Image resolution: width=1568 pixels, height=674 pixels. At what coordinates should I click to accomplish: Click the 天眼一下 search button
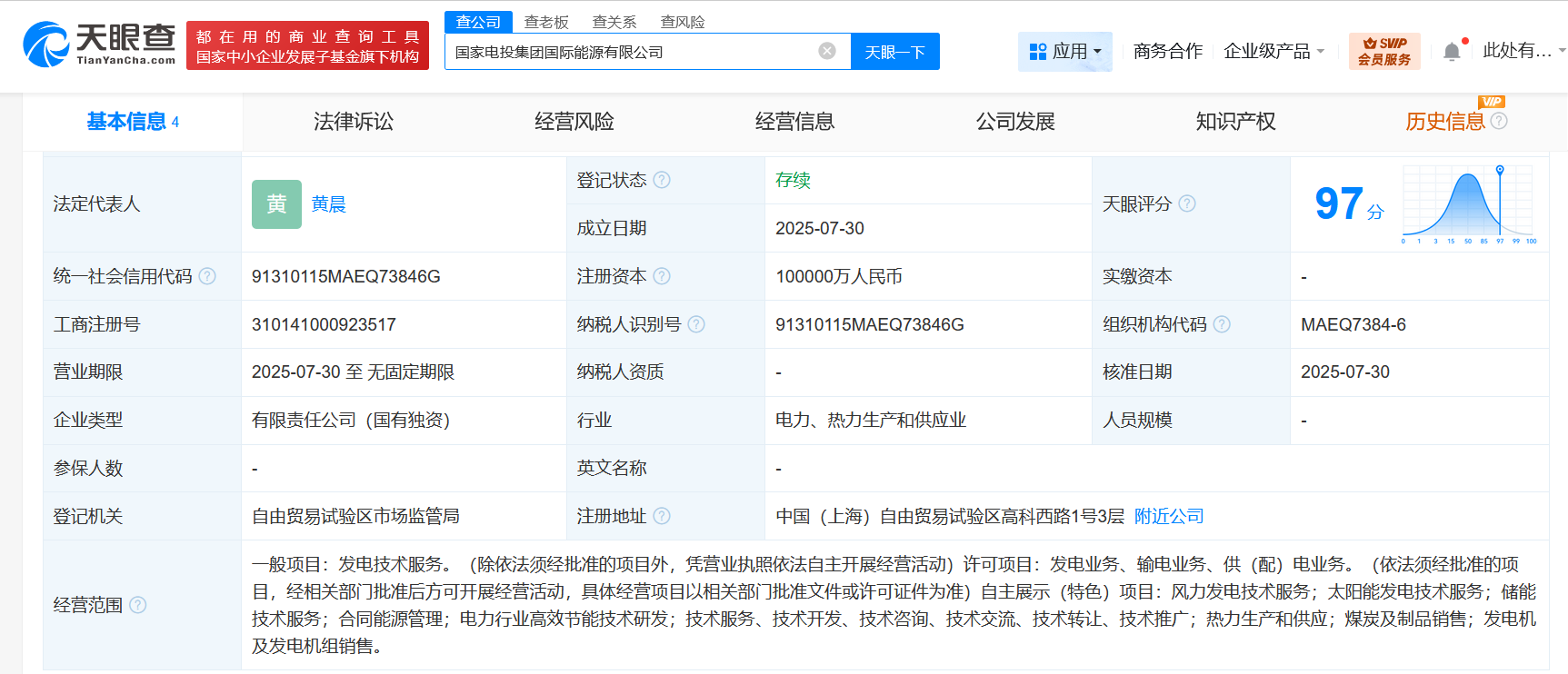coord(895,52)
